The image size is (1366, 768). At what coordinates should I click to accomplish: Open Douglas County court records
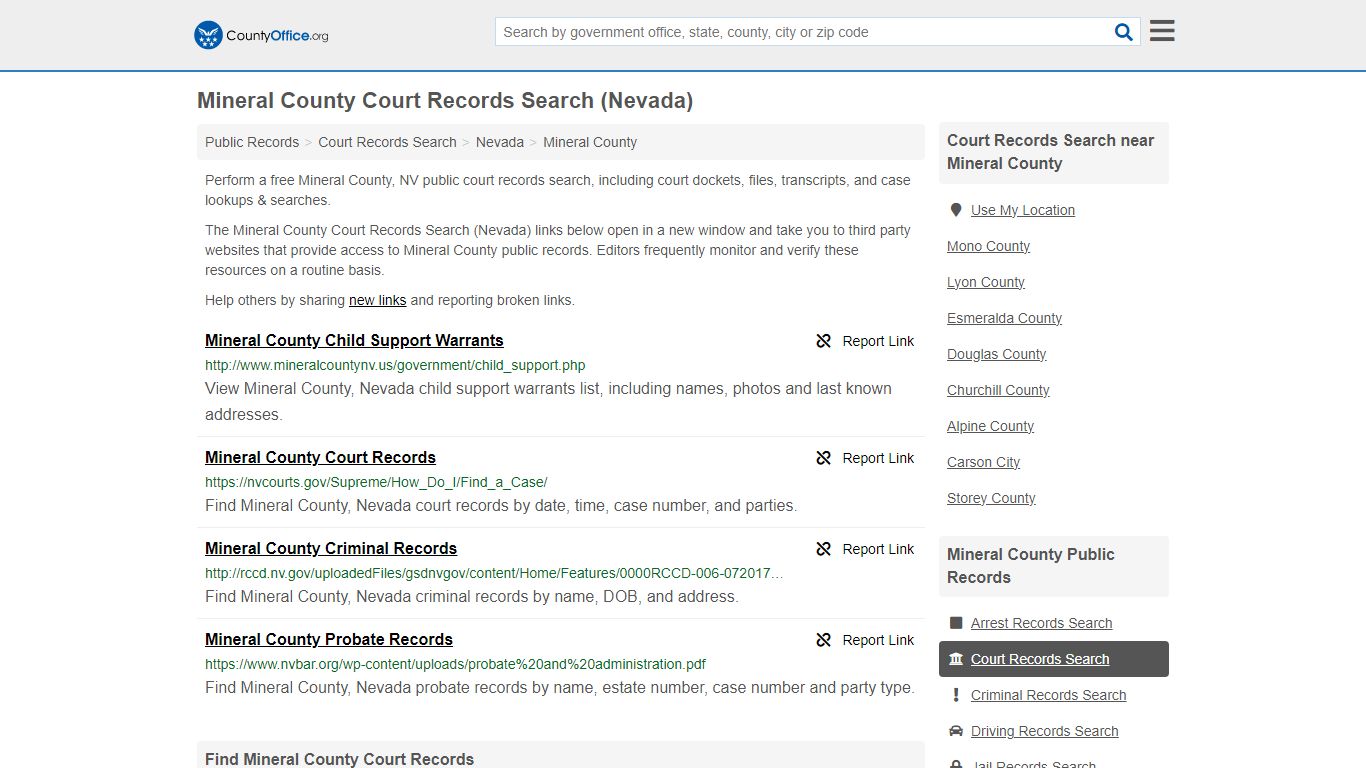click(x=996, y=354)
